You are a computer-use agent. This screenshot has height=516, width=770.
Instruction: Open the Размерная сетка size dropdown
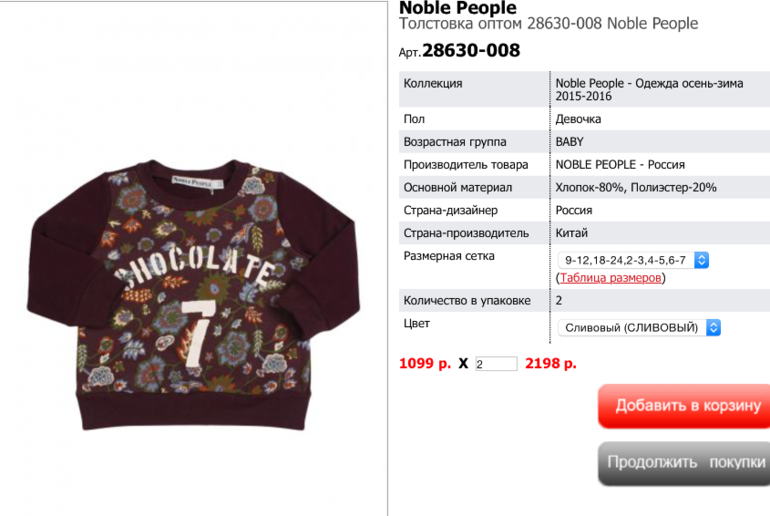(633, 260)
